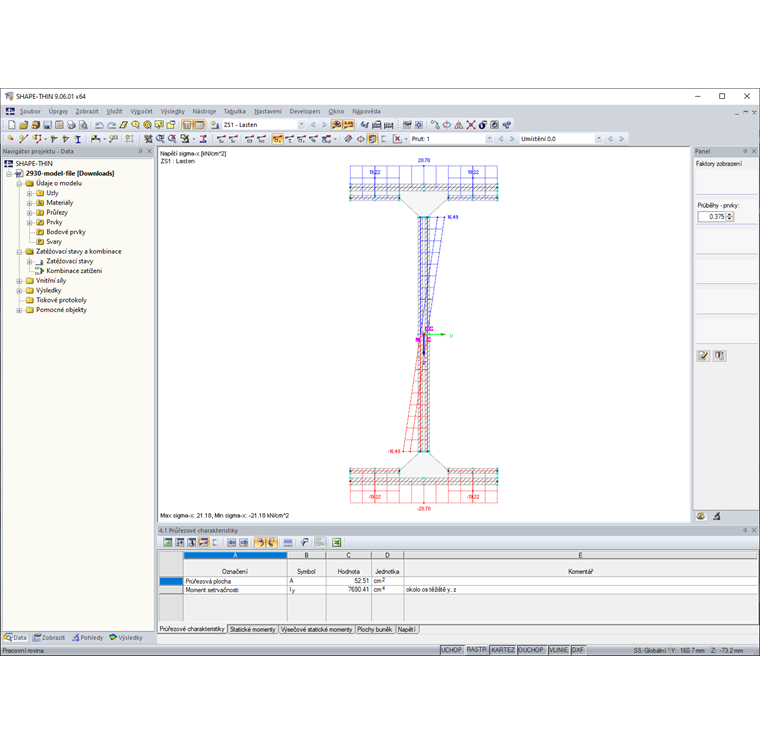Viewport: 760px width, 745px height.
Task: Open the ZS1 - Lasten load case dropdown
Action: 301,125
